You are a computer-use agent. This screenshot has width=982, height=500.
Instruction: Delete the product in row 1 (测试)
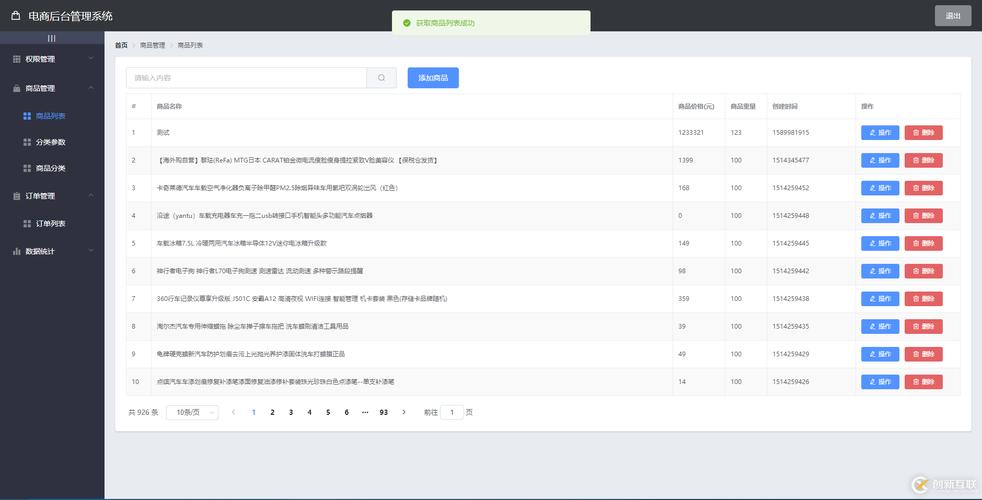coord(923,132)
